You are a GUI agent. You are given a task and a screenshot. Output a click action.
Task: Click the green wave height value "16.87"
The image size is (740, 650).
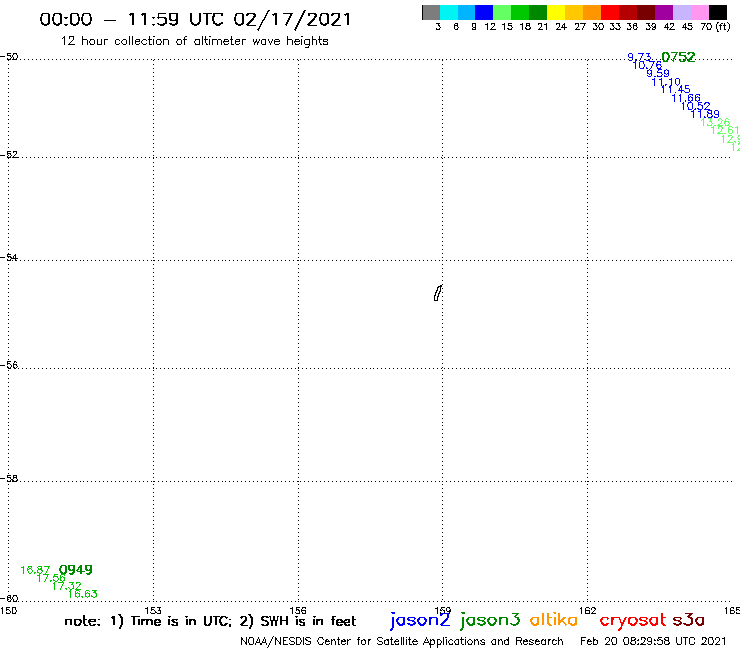pyautogui.click(x=35, y=570)
